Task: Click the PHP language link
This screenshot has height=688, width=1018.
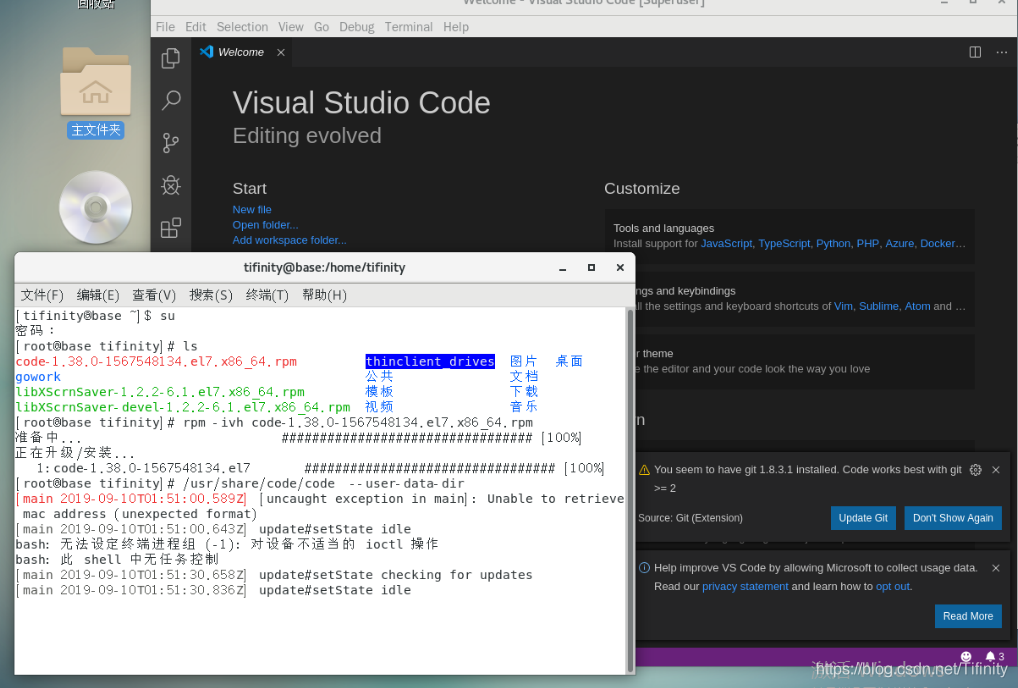Action: coord(868,243)
